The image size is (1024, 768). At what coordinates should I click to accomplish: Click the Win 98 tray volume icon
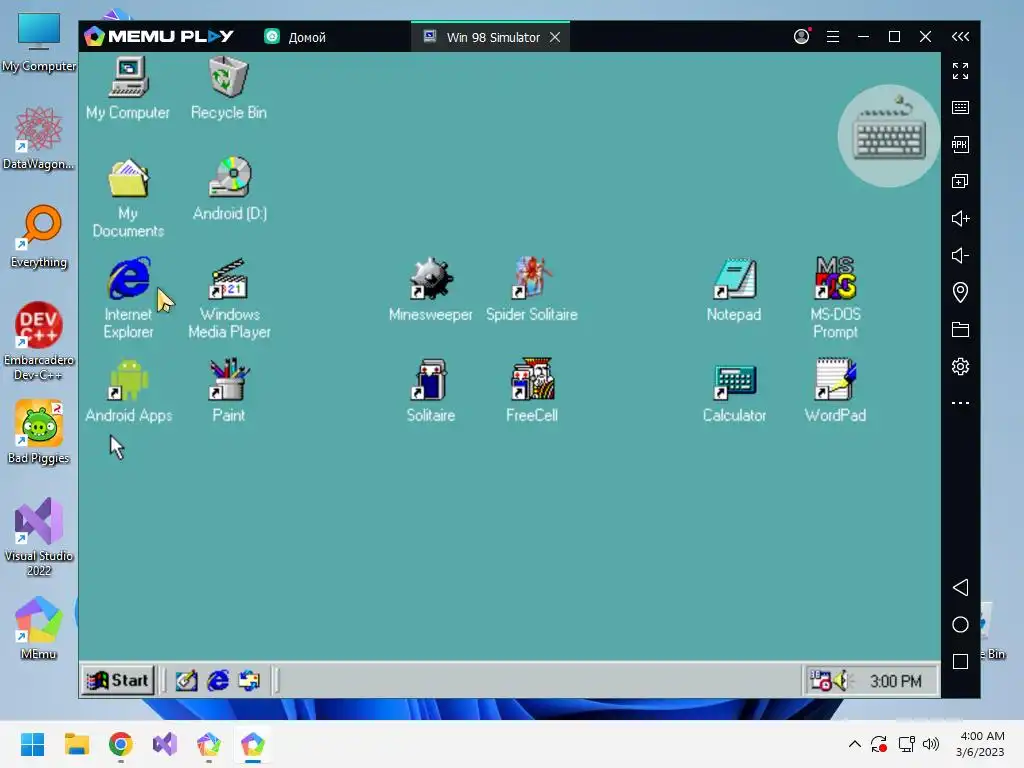[841, 680]
